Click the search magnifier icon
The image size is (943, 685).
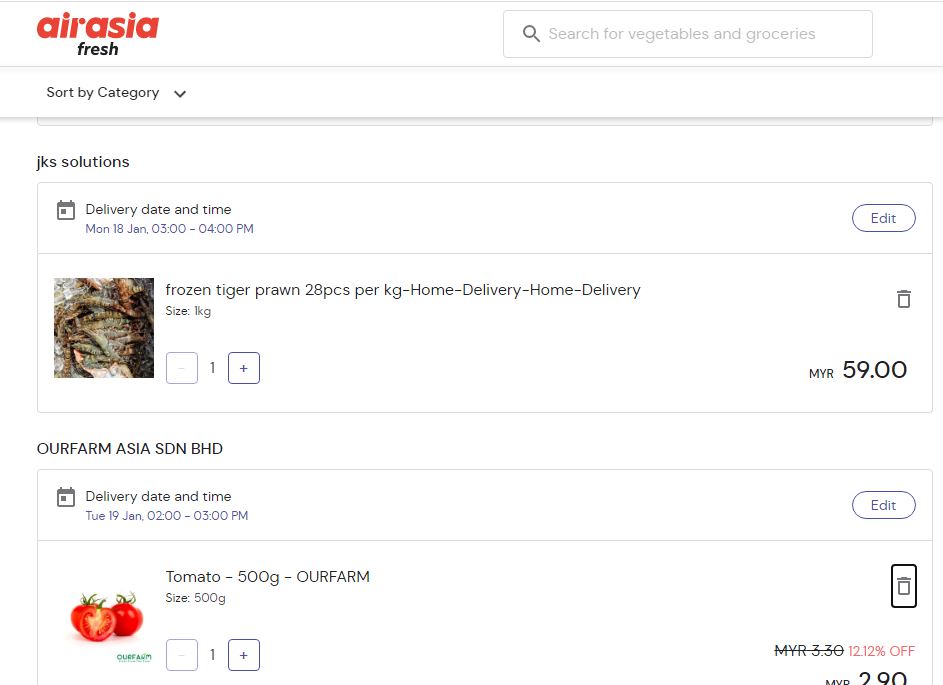click(531, 34)
